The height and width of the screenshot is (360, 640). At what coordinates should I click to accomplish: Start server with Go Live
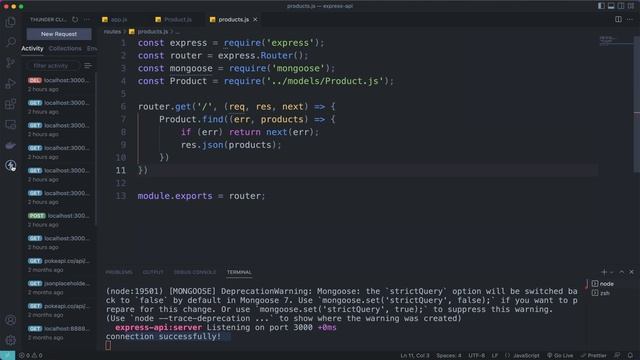click(x=560, y=356)
